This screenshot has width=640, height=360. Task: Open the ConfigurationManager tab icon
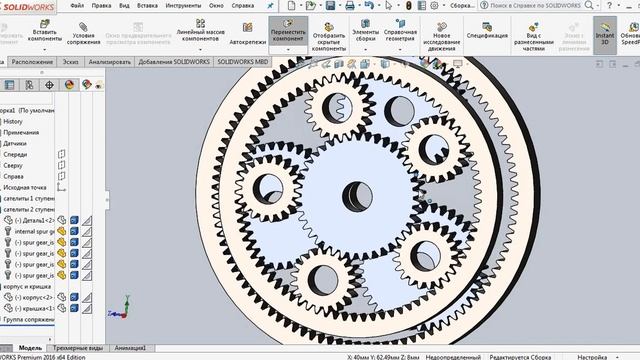(x=29, y=85)
